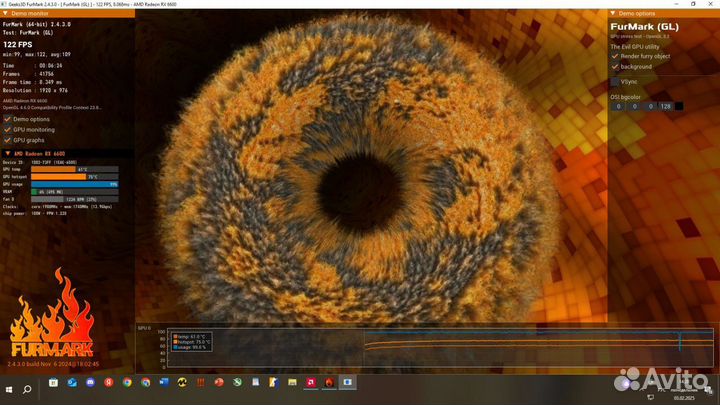Screen dimensions: 720x405
Task: Open Microsoft Word from the taskbar
Action: 163,382
